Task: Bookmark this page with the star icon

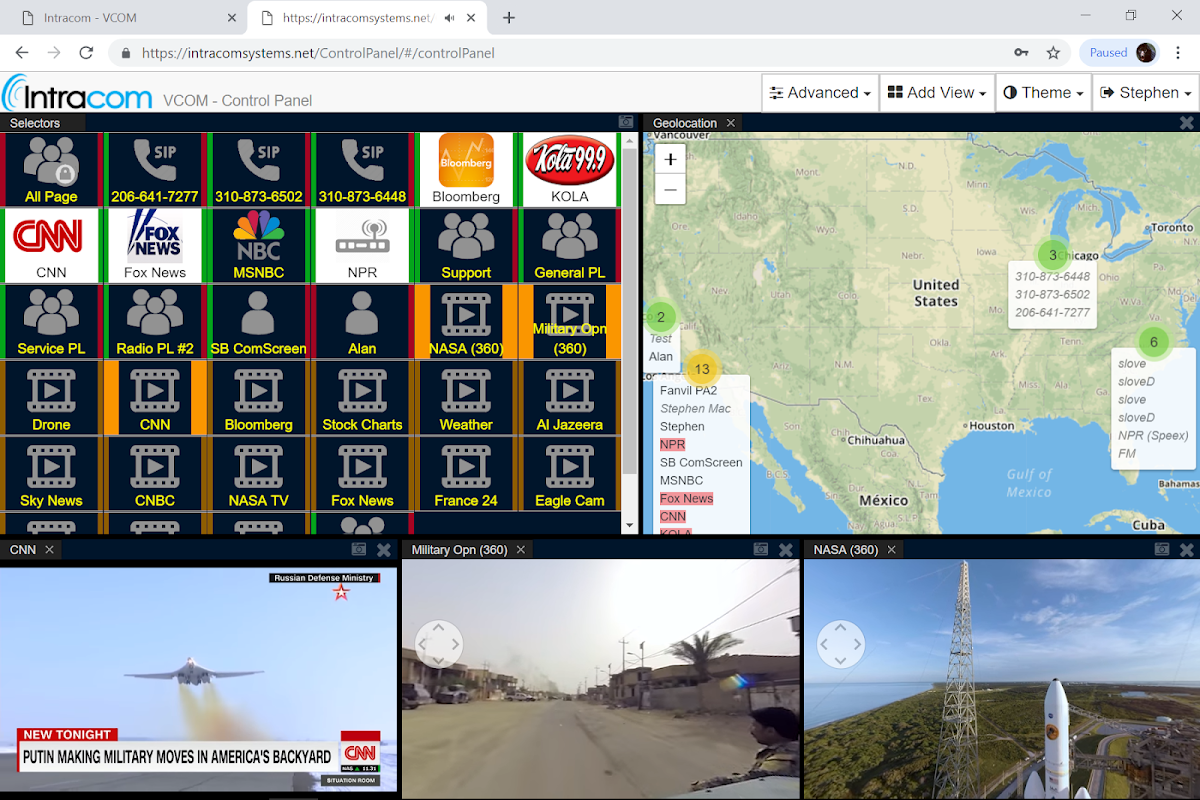Action: pos(1053,53)
